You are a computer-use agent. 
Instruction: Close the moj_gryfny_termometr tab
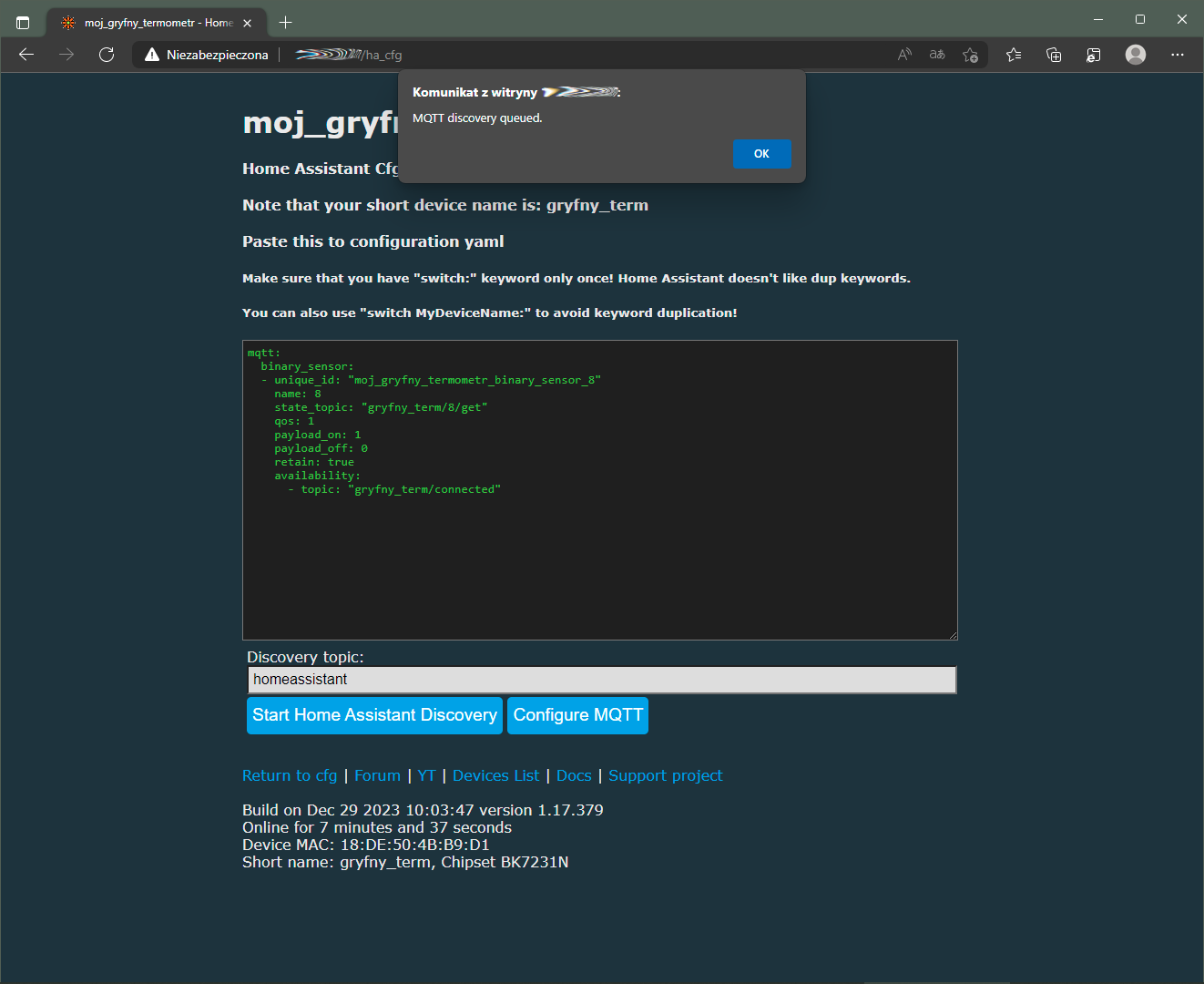tap(248, 23)
